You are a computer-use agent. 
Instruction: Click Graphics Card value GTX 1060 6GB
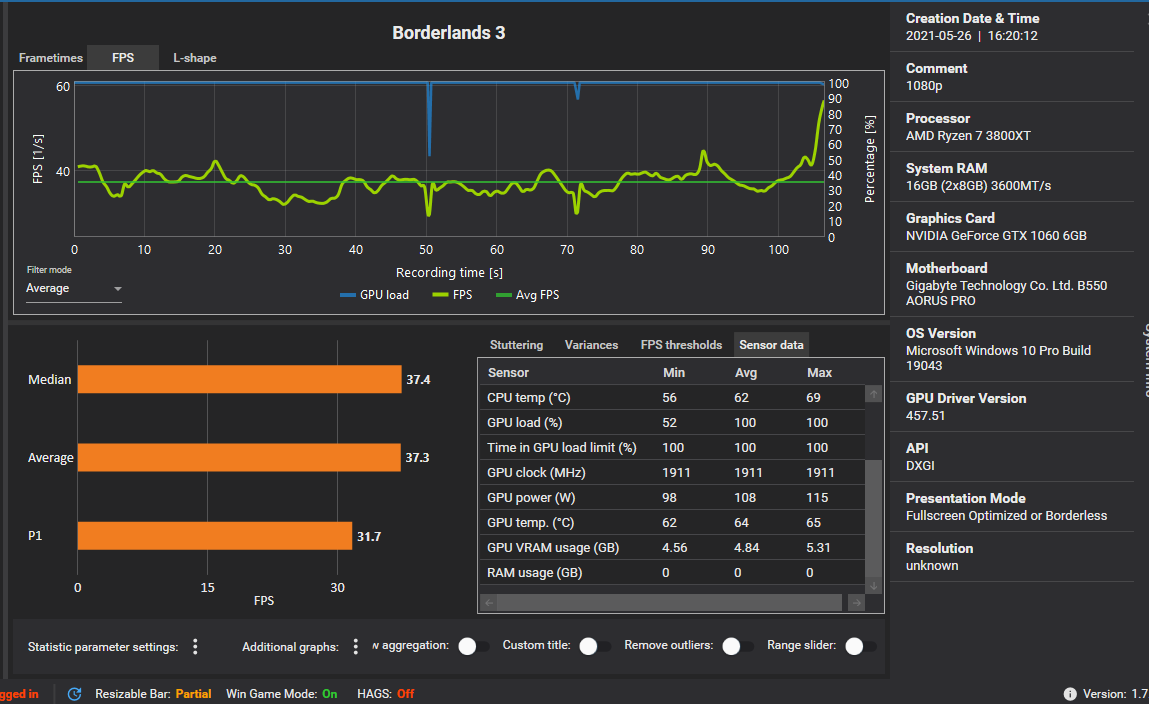click(x=996, y=236)
